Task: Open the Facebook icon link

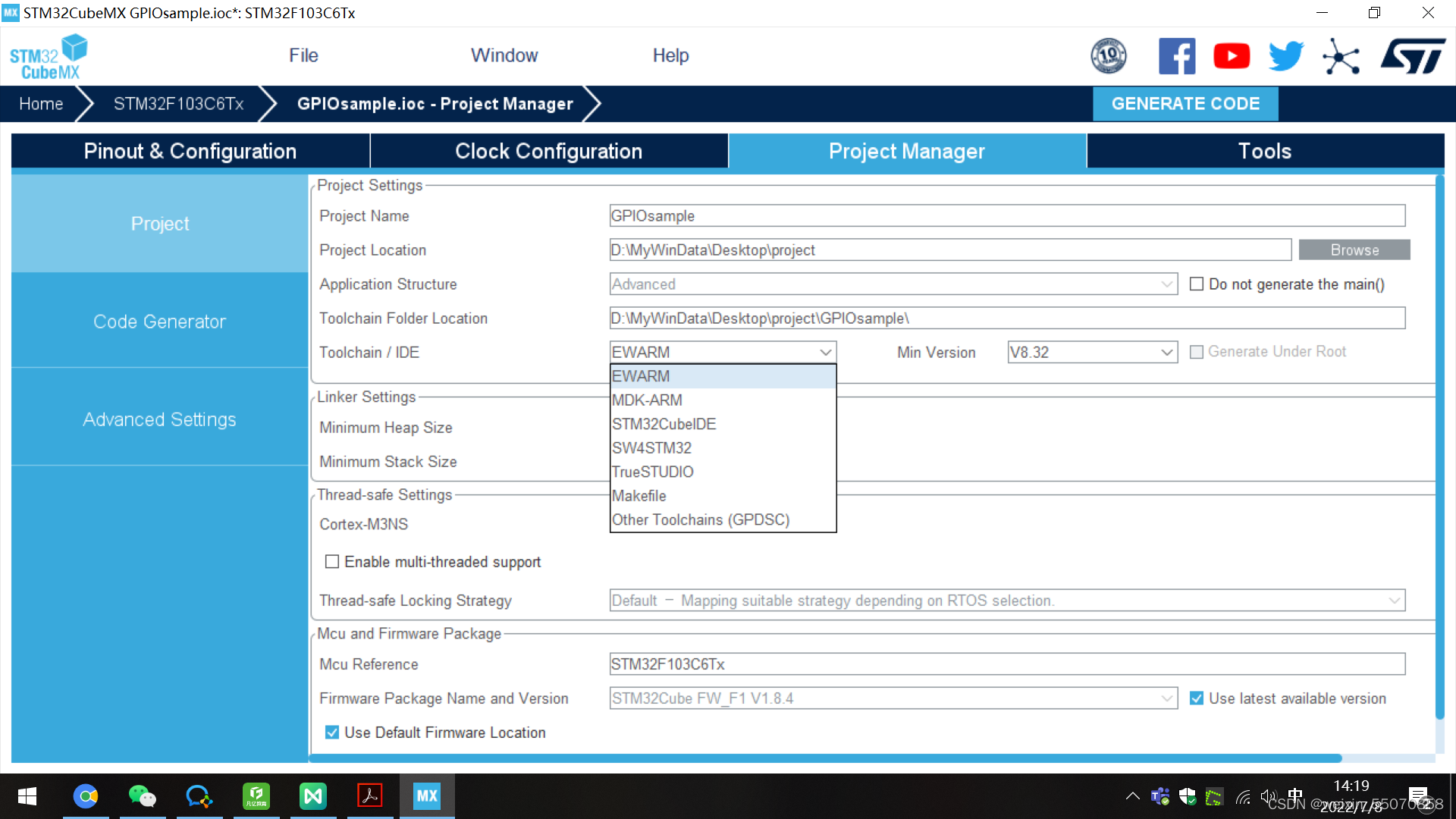Action: point(1176,56)
